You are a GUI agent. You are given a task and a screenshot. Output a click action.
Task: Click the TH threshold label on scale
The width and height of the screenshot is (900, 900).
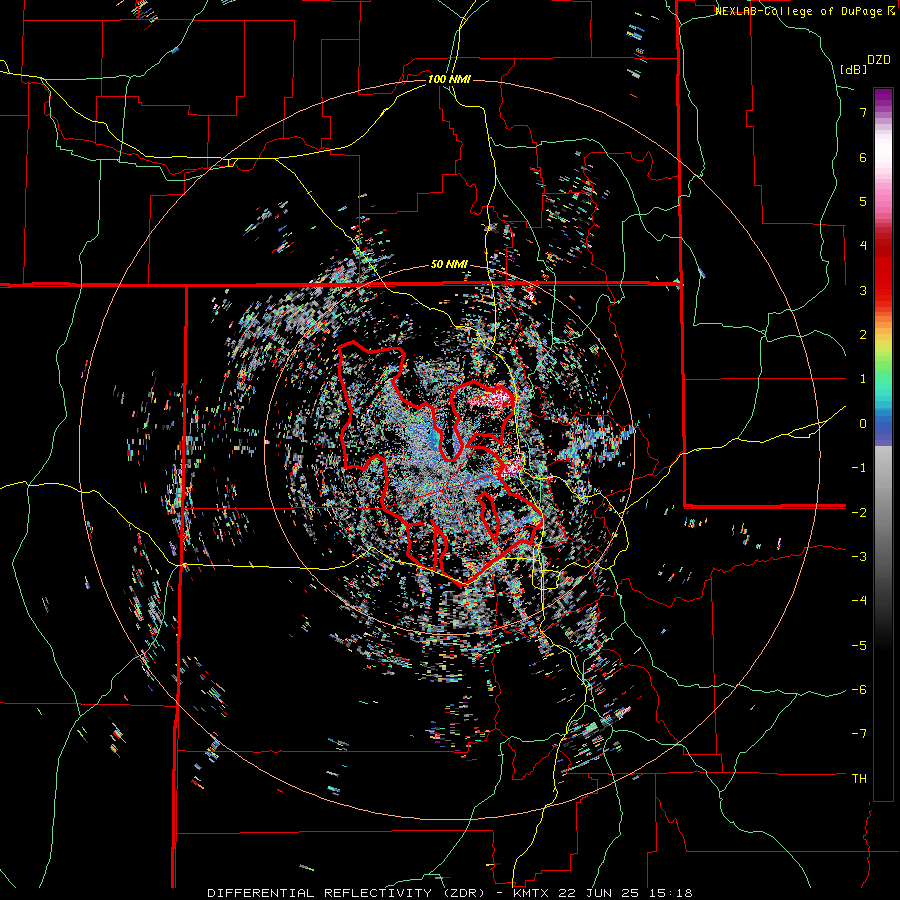859,779
